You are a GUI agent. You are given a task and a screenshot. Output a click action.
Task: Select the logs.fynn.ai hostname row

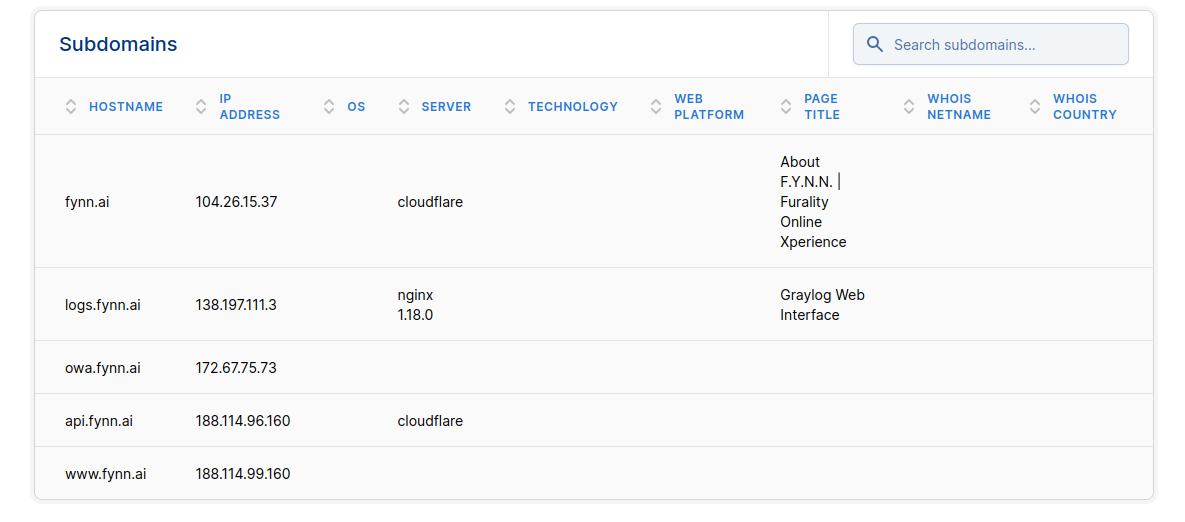click(x=103, y=305)
